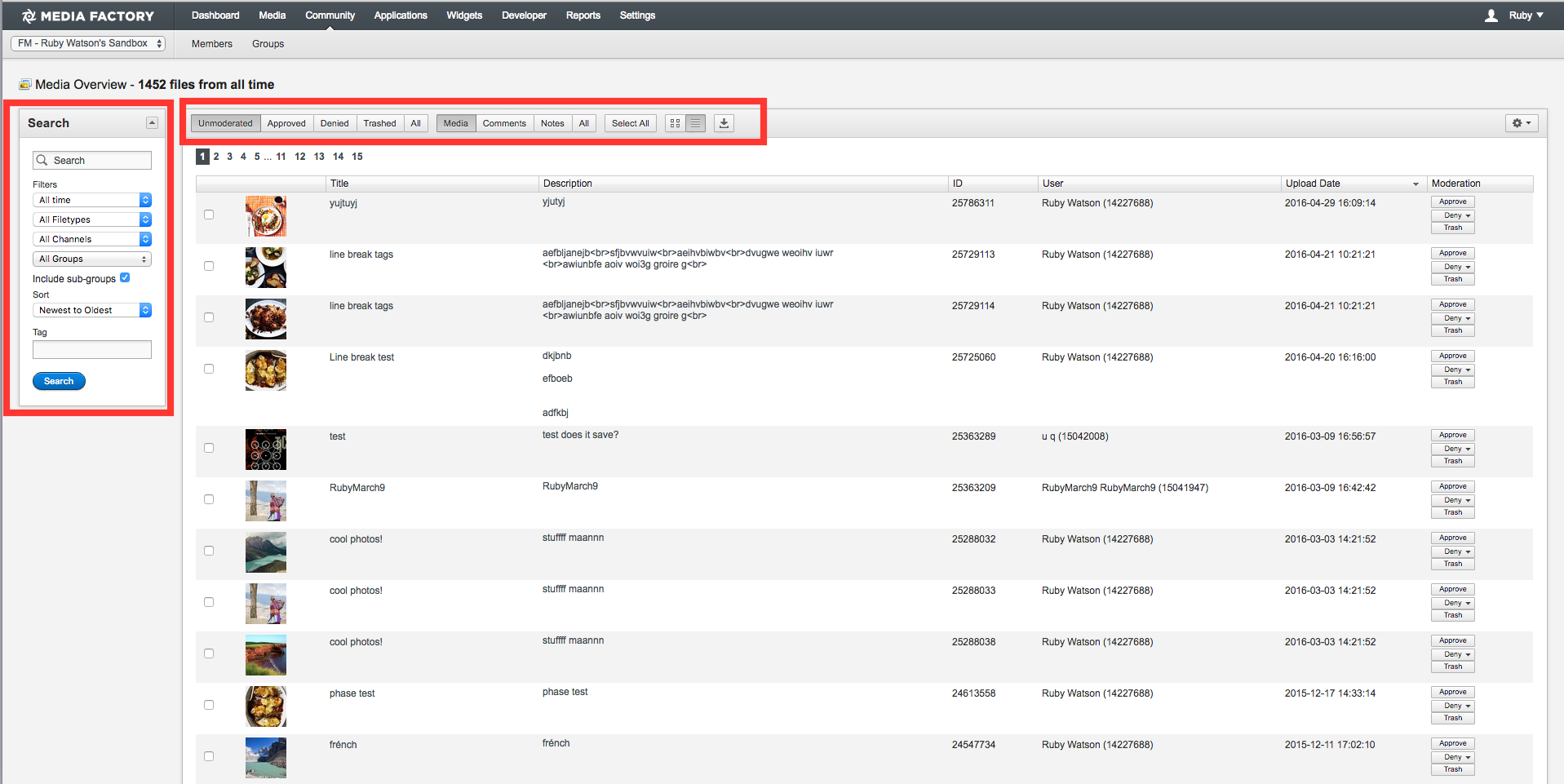Go to results page 15

click(x=357, y=157)
